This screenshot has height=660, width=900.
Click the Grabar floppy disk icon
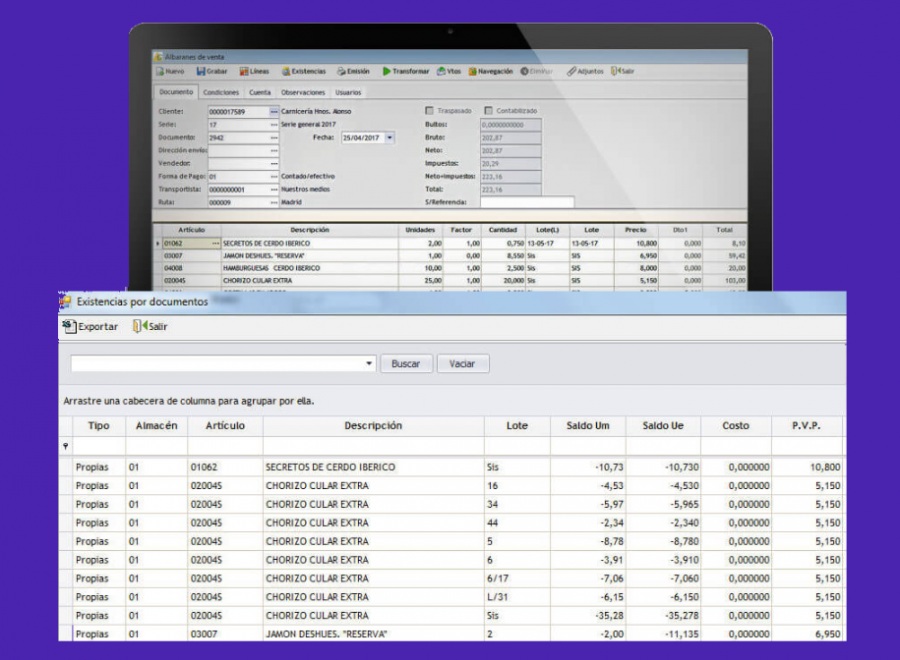(x=201, y=71)
